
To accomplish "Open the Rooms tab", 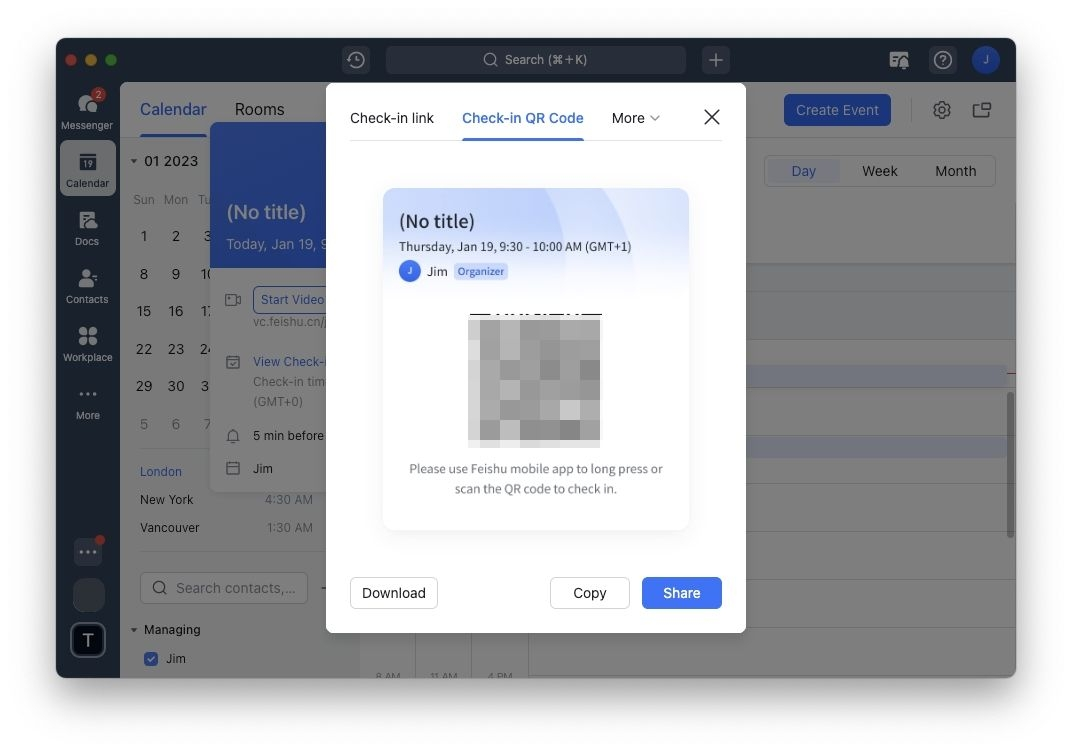I will [259, 110].
